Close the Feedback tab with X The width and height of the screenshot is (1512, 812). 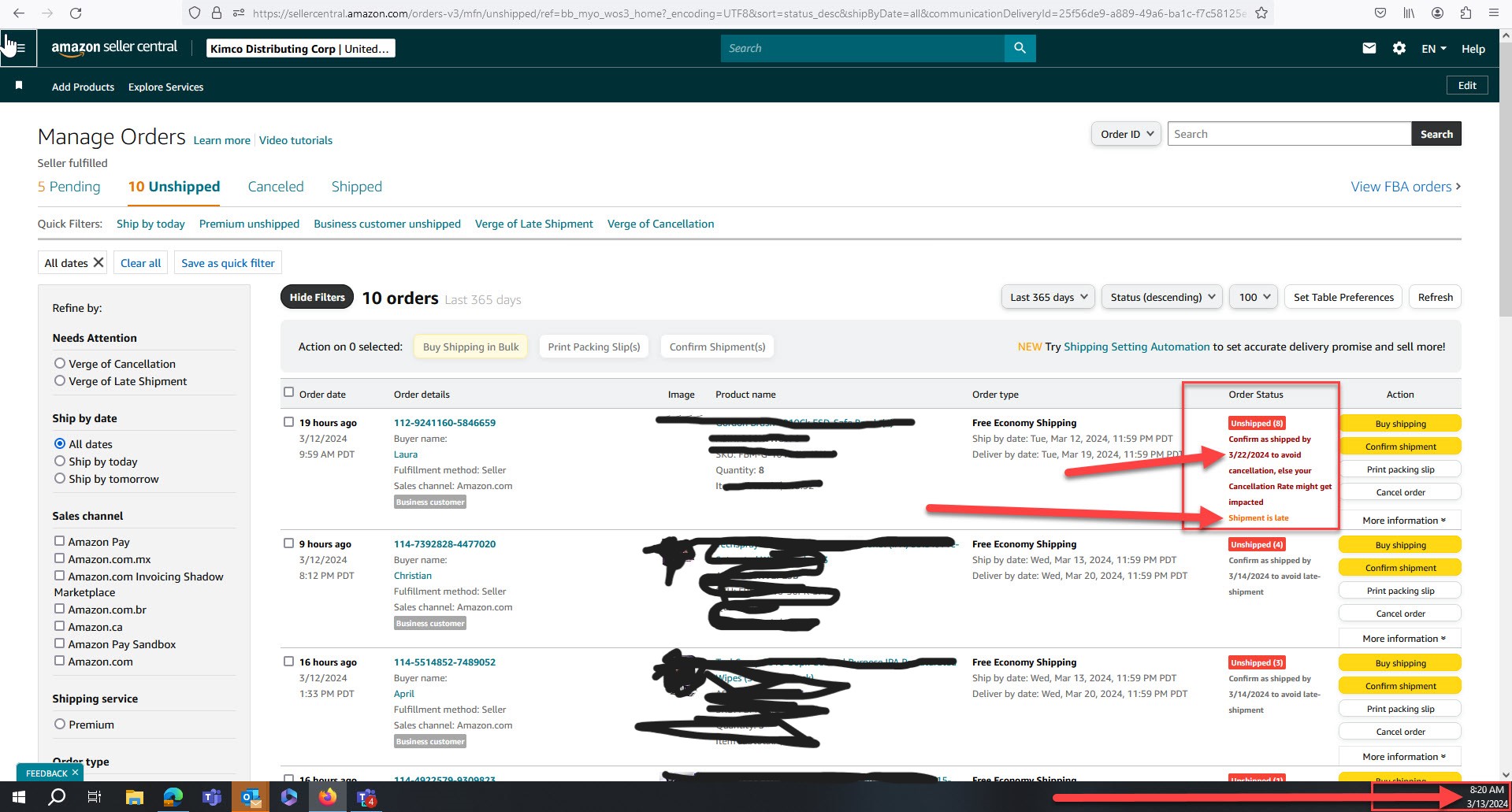pos(75,773)
